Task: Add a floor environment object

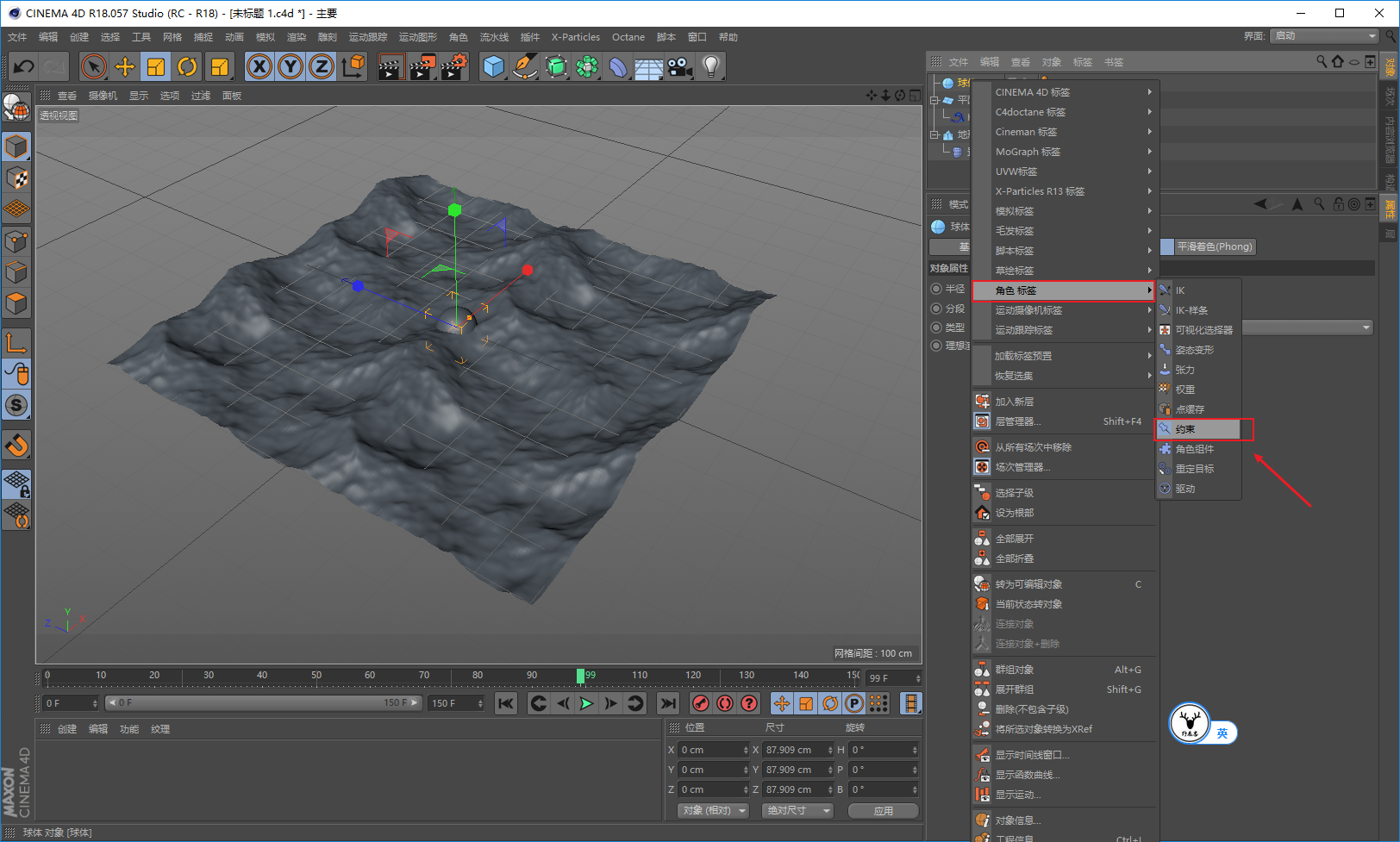Action: (x=649, y=66)
